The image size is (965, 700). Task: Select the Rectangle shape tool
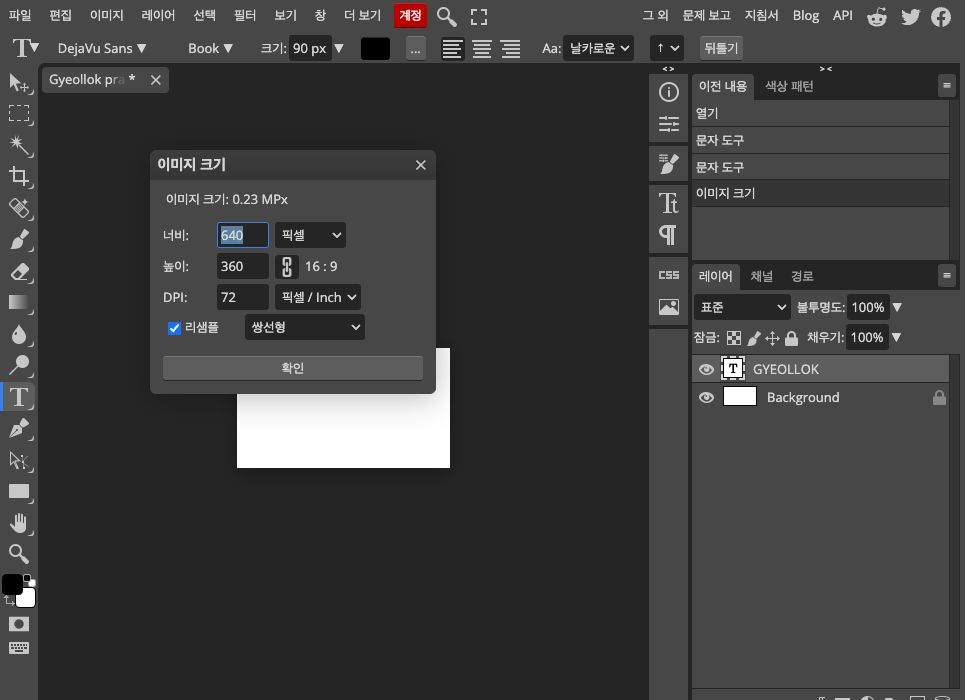click(19, 491)
